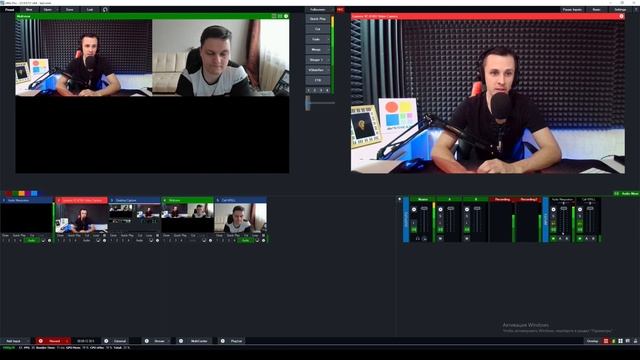Click the FTB fade-to-black button
Viewport: 640px width, 360px height.
317,80
